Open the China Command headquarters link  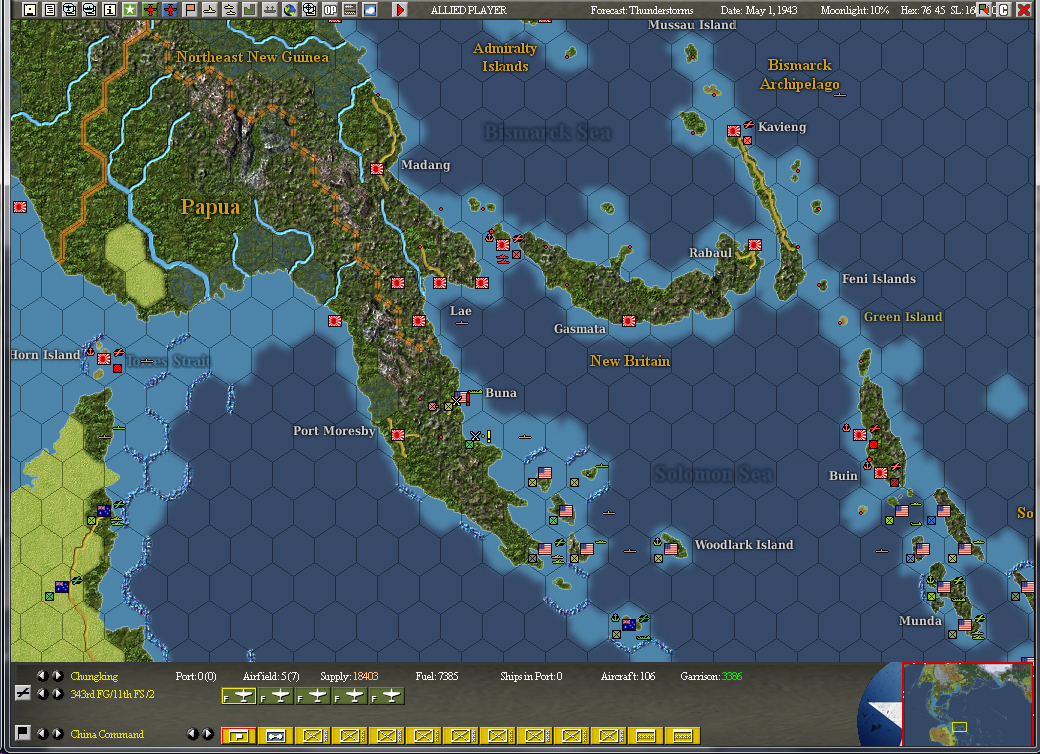[x=107, y=734]
